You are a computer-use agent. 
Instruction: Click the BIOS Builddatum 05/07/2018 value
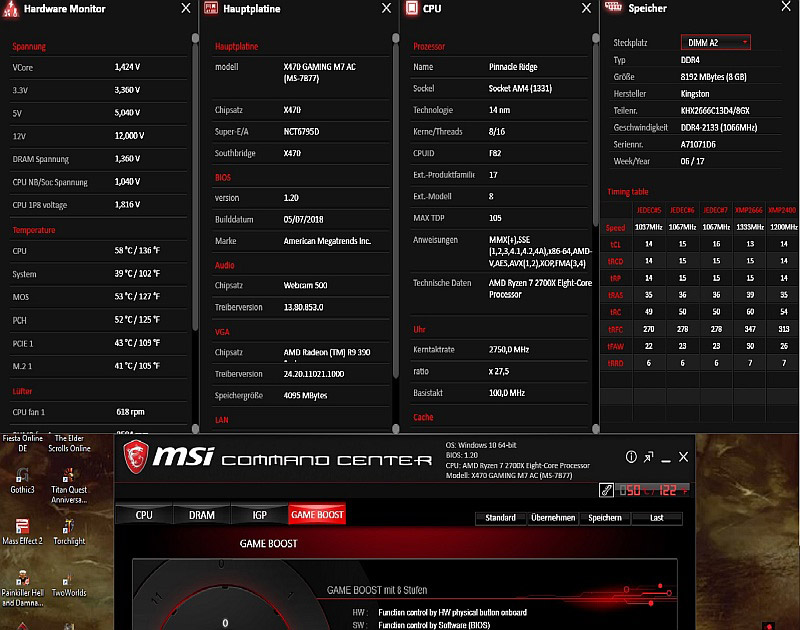303,219
